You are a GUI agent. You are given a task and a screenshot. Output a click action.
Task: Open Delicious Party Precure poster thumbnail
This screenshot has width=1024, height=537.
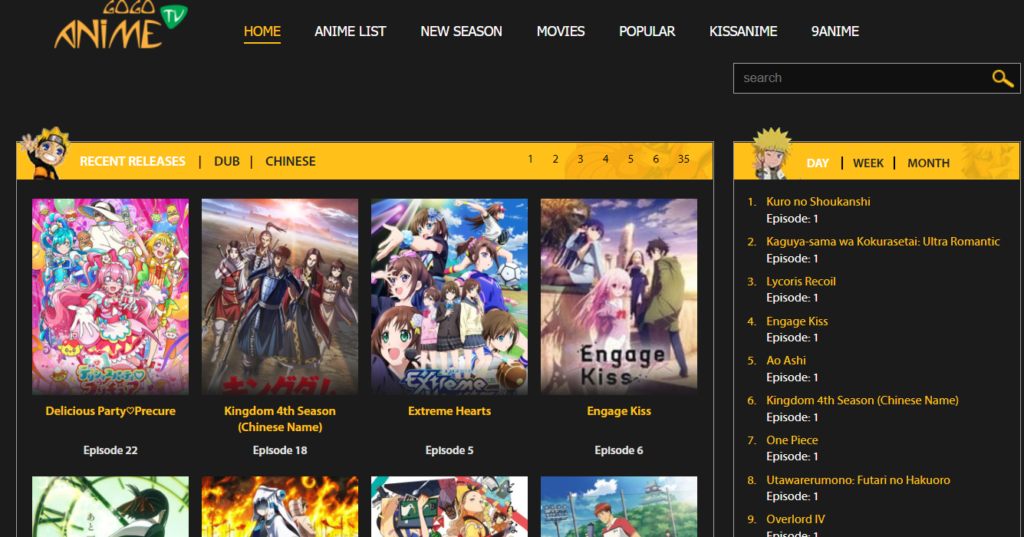110,297
